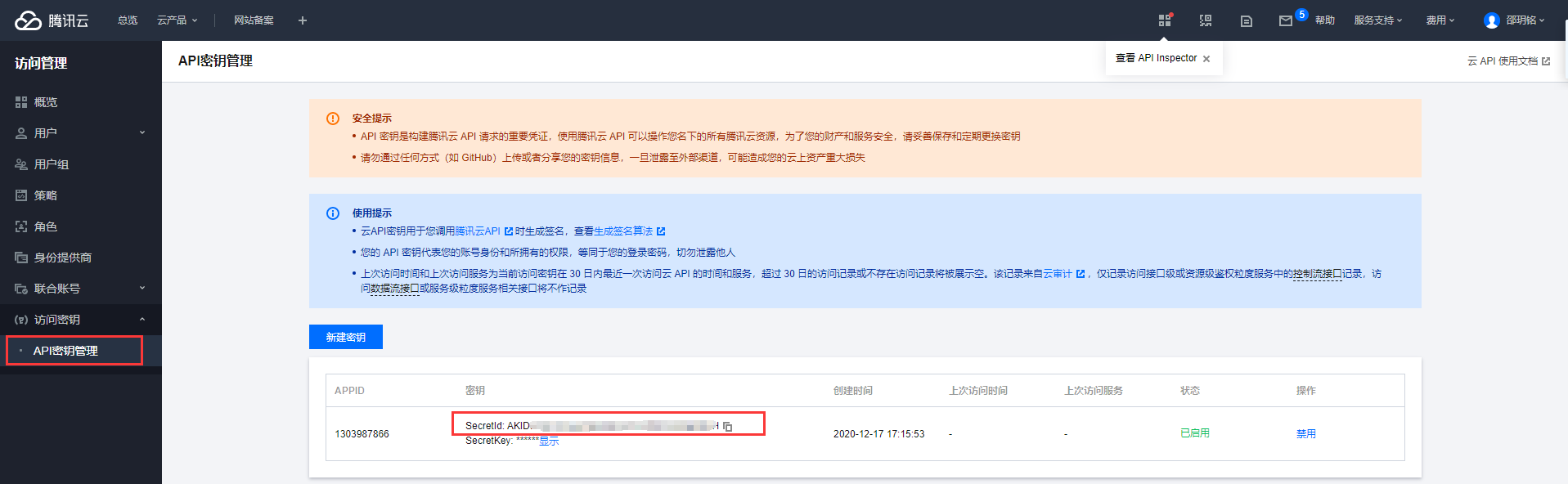Open the grid tools icon in header
This screenshot has height=484, width=1568.
[1165, 20]
